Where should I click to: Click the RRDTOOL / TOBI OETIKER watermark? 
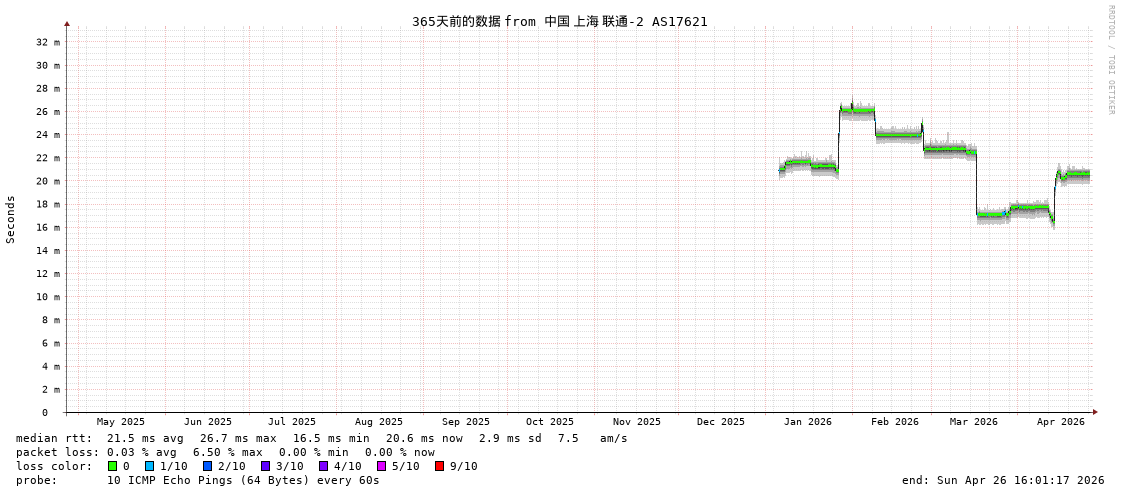[1110, 60]
